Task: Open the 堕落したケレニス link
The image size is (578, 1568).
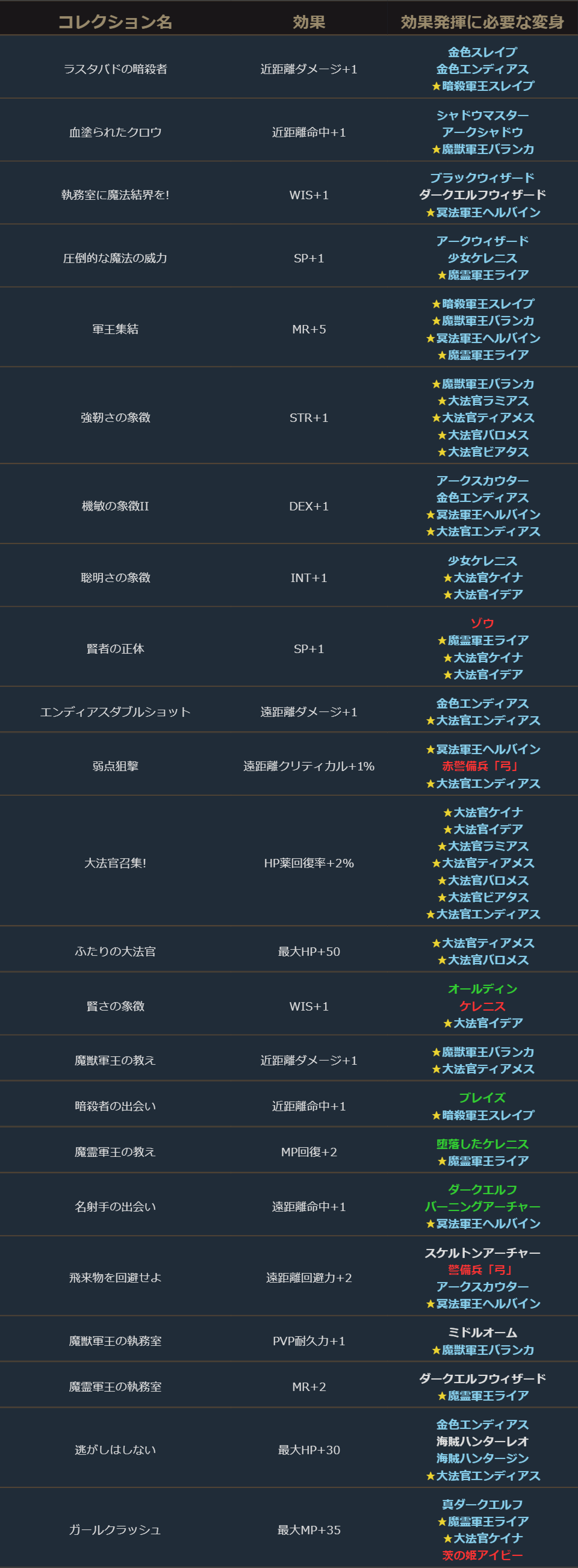Action: coord(482,1144)
